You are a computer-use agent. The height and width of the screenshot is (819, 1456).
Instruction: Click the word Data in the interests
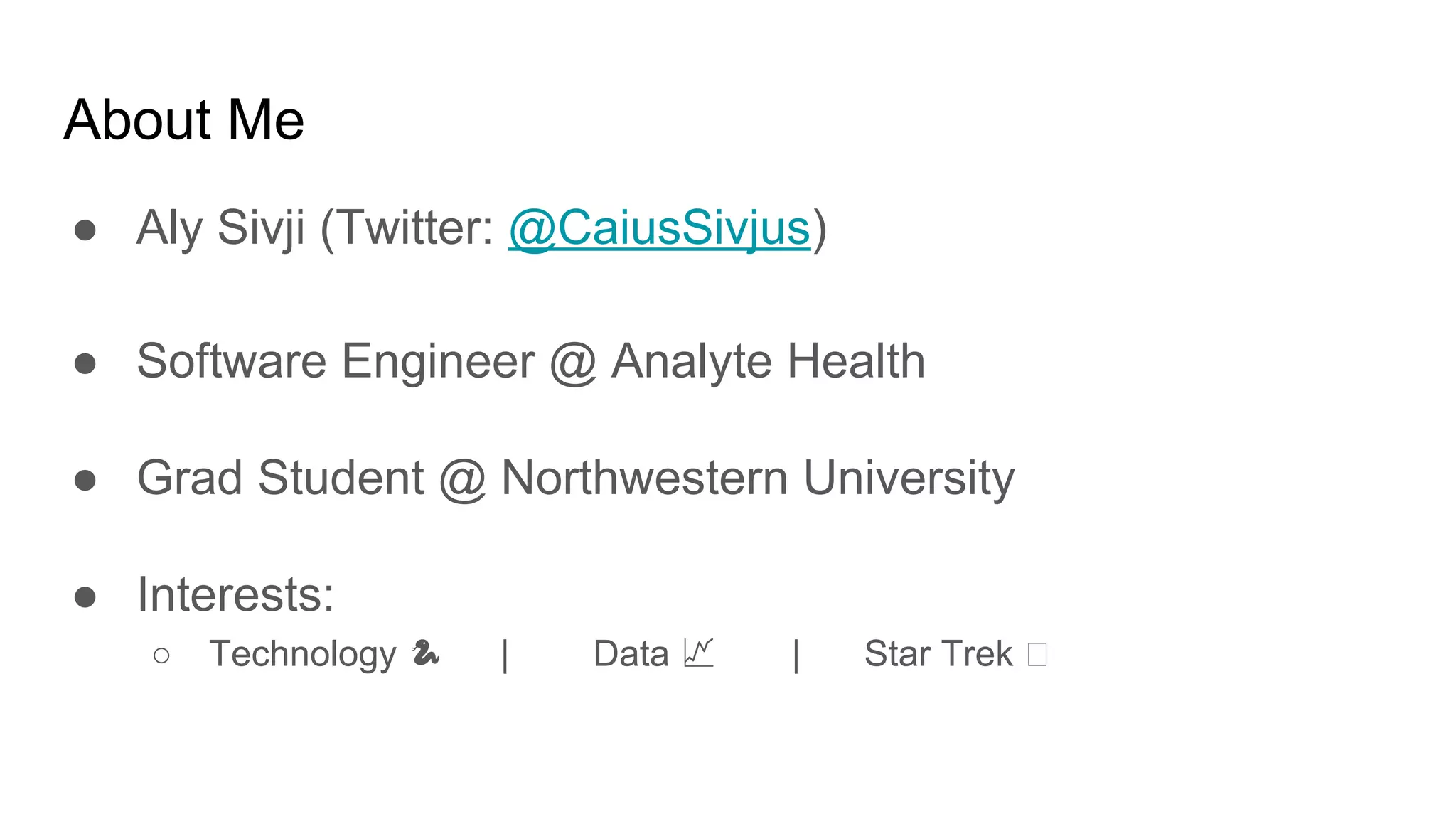tap(631, 653)
